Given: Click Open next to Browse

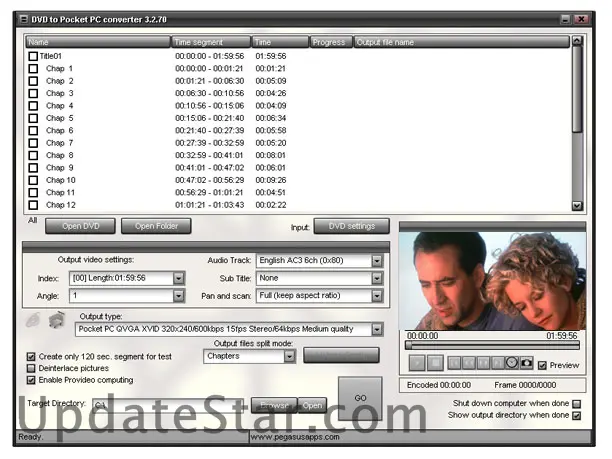Looking at the screenshot, I should (312, 406).
